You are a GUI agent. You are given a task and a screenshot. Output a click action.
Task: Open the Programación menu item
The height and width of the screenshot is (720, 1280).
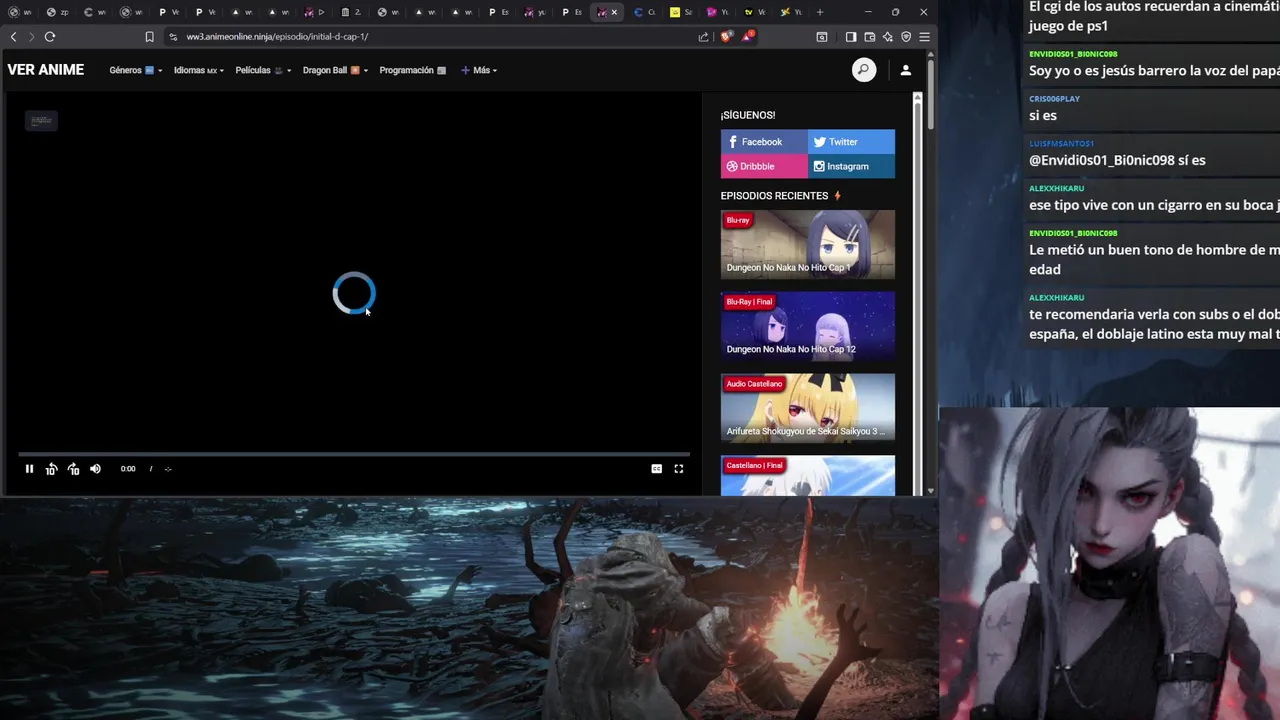coord(412,70)
